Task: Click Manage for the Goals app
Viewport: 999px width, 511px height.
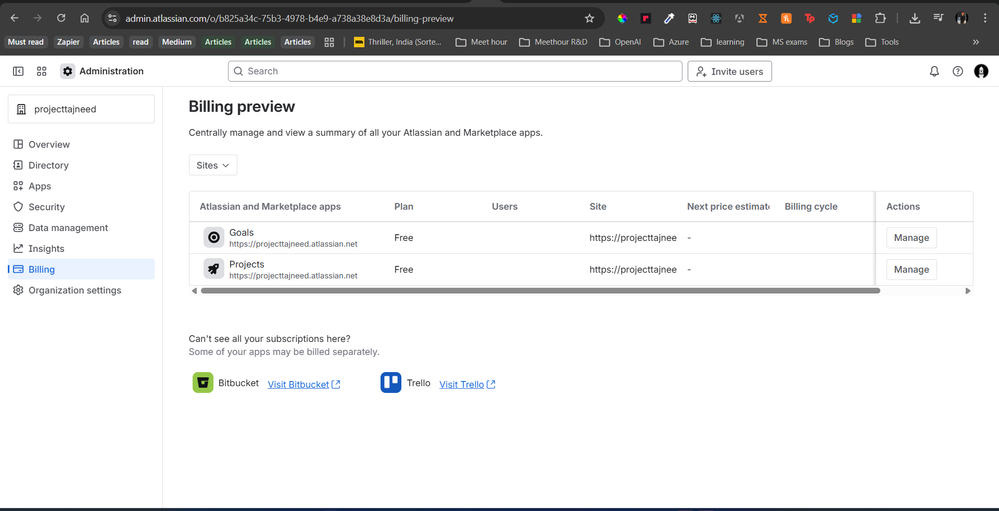Action: click(x=911, y=238)
